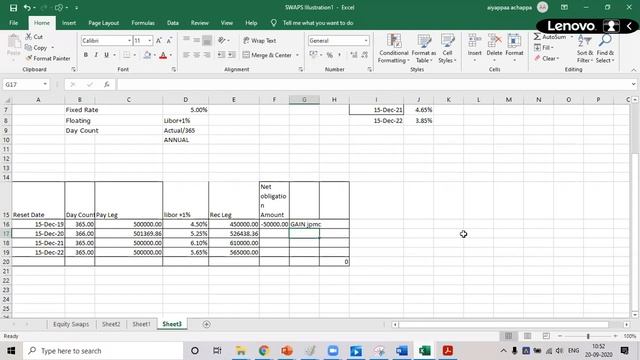The image size is (640, 360).
Task: Open Sort & Filter
Action: pos(584,49)
